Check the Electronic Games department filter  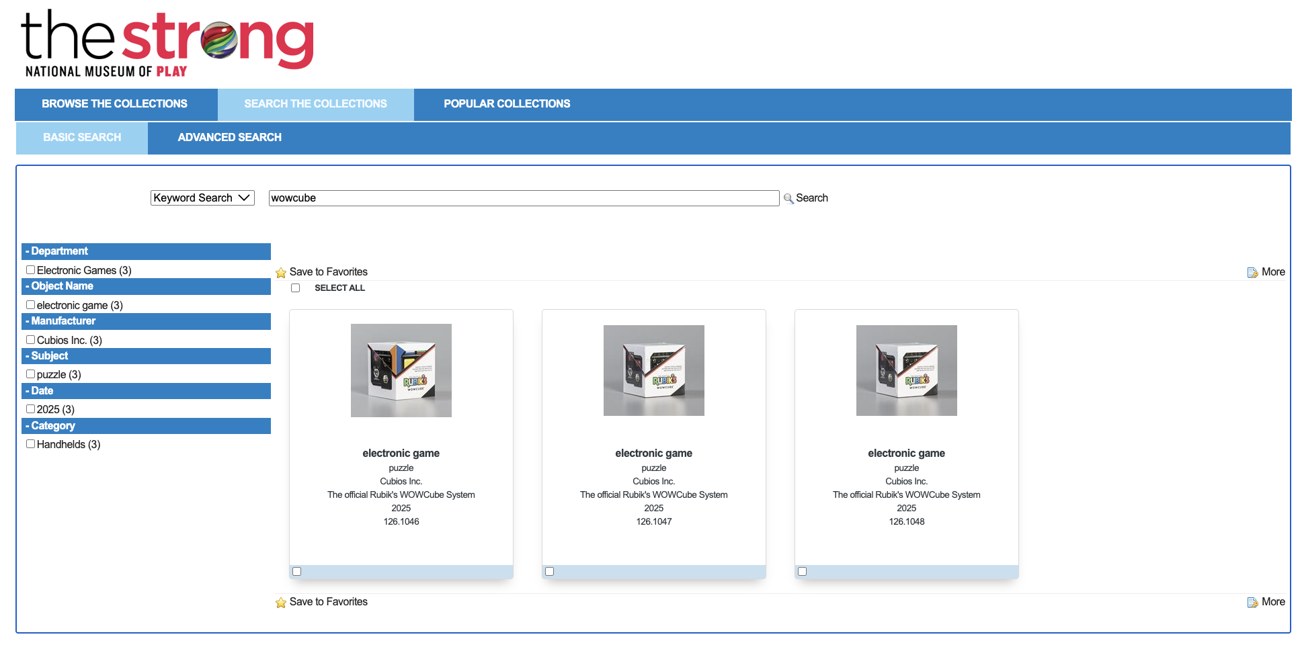(30, 270)
